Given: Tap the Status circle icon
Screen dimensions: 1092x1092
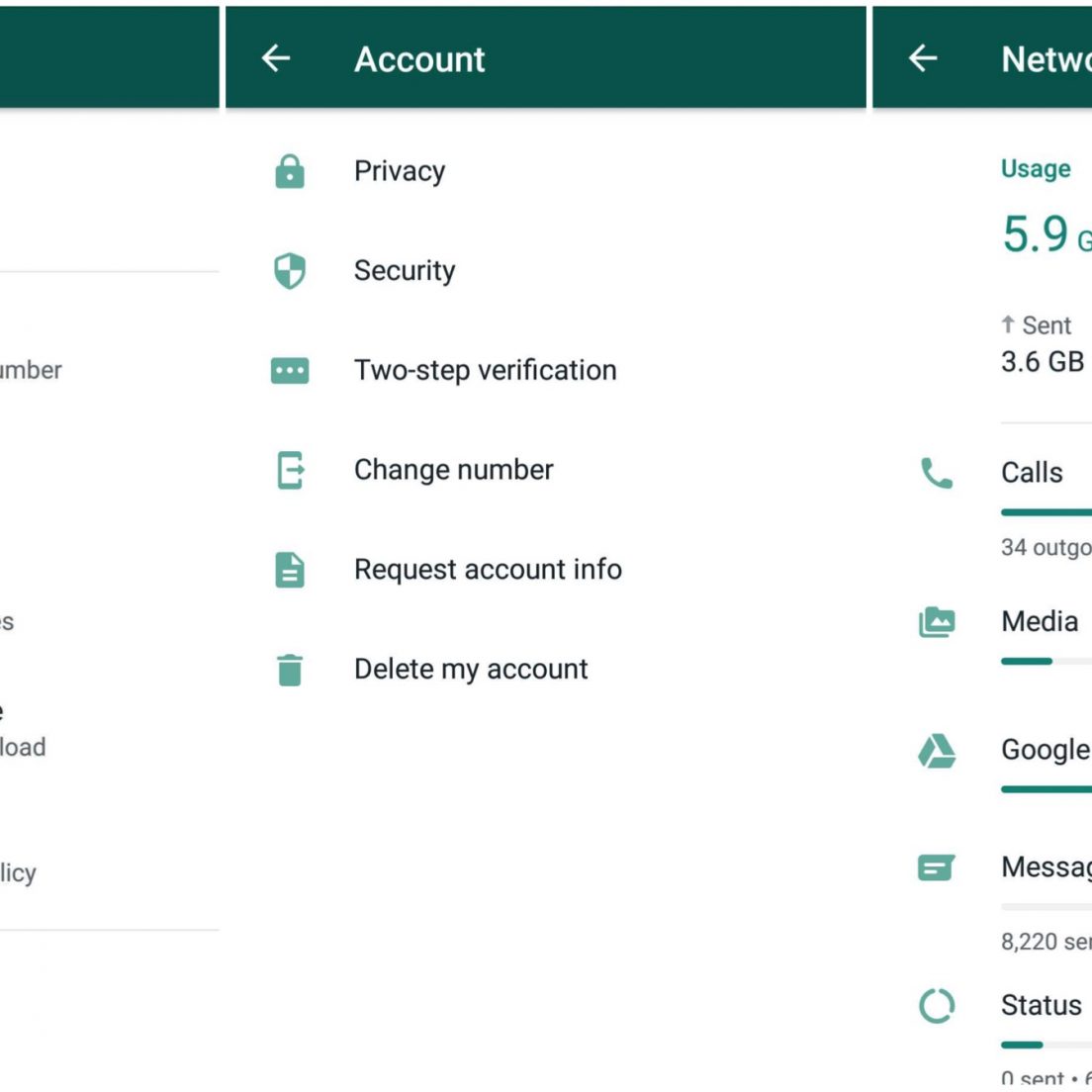Looking at the screenshot, I should [936, 1006].
